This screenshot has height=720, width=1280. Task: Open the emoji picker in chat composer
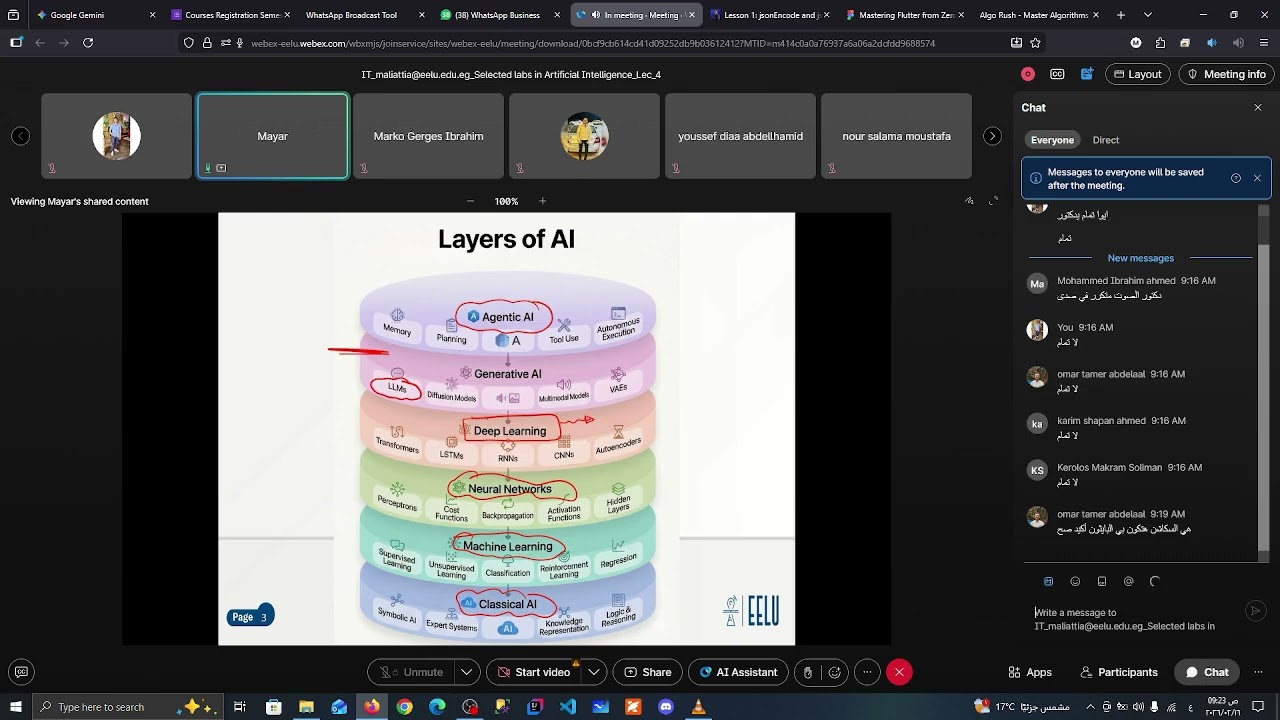coord(1075,581)
